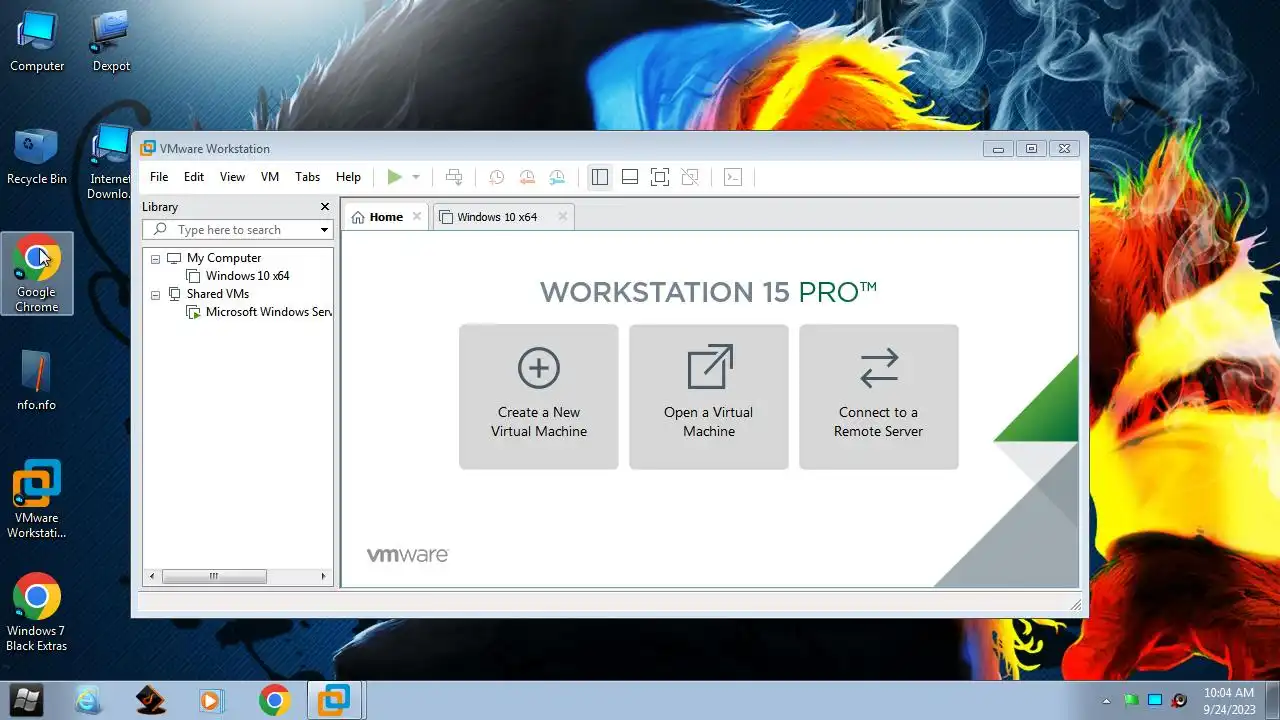
Task: Click the taskbar clock showing 10:04 AM
Action: (x=1228, y=700)
